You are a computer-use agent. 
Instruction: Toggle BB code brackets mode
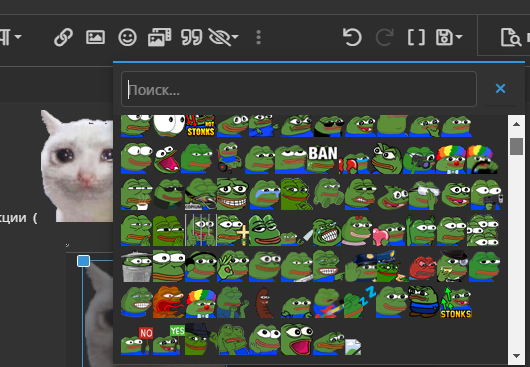click(x=416, y=37)
